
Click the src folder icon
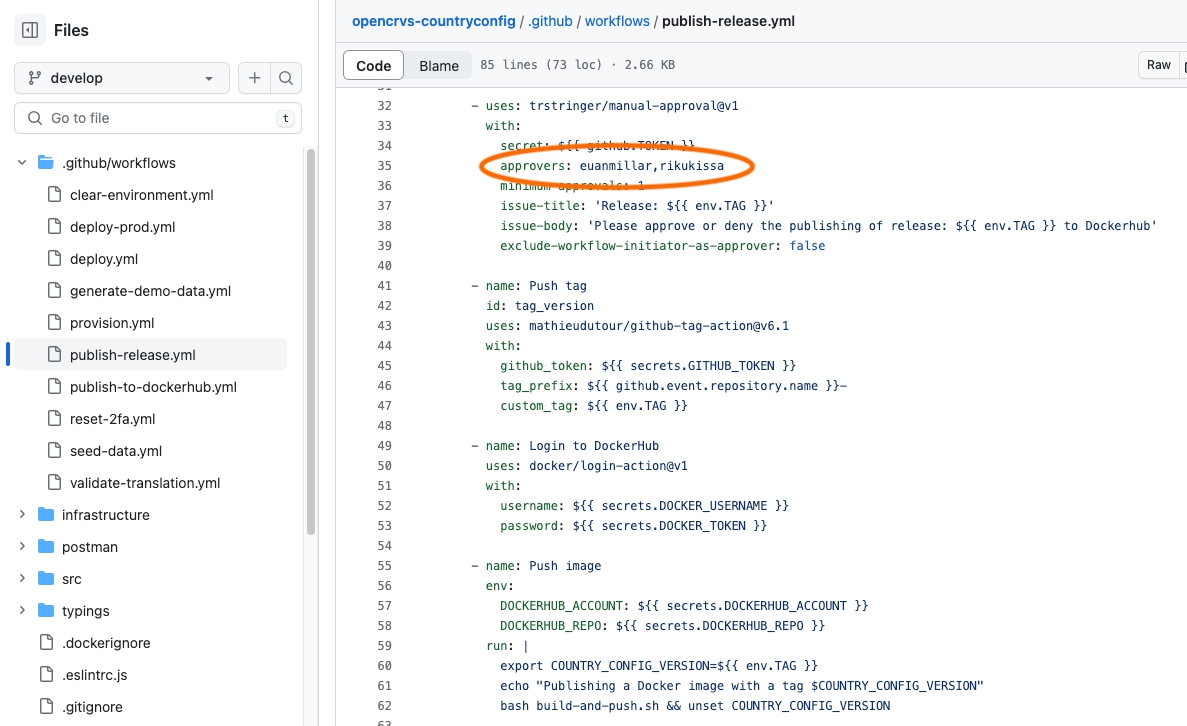45,579
